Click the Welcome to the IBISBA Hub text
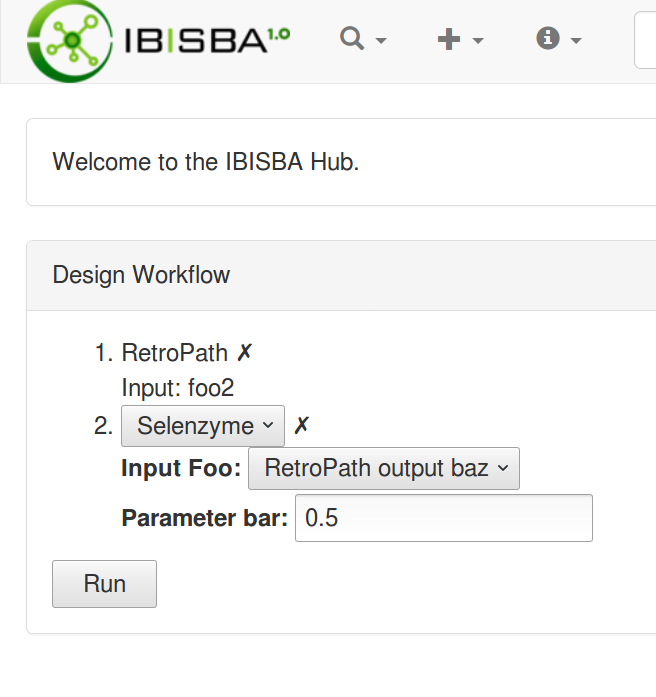The image size is (656, 697). 206,162
